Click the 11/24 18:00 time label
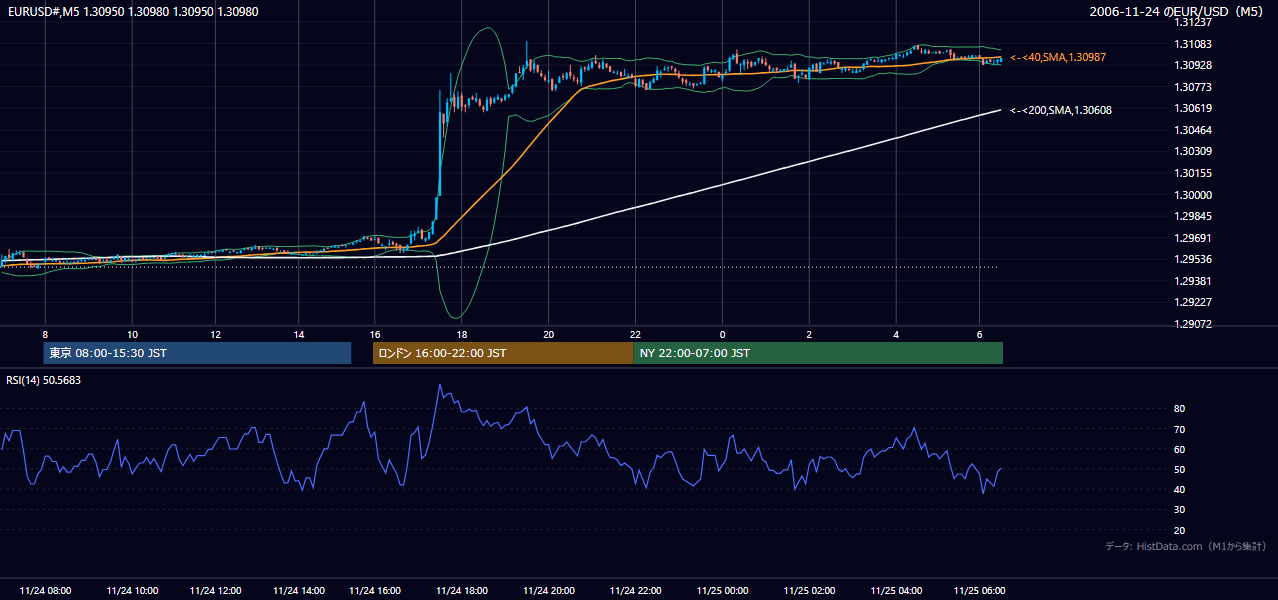The image size is (1278, 600). pyautogui.click(x=462, y=591)
